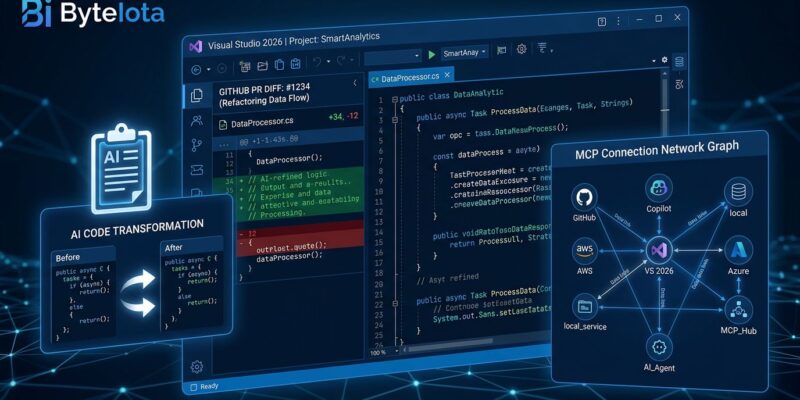This screenshot has width=800, height=400.
Task: Open the back navigation history dropdown arrow
Action: click(x=208, y=70)
